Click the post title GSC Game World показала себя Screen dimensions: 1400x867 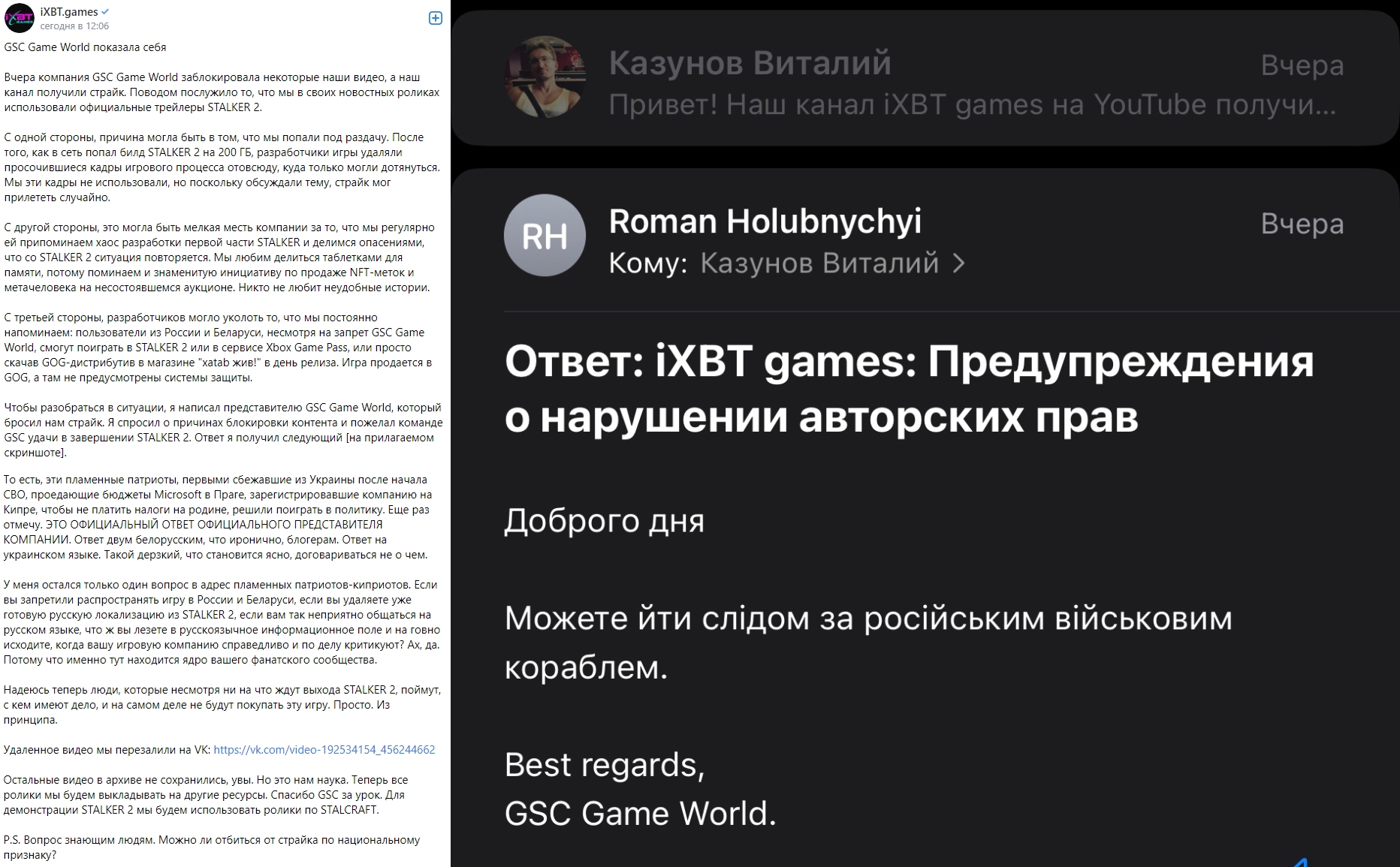pyautogui.click(x=85, y=47)
